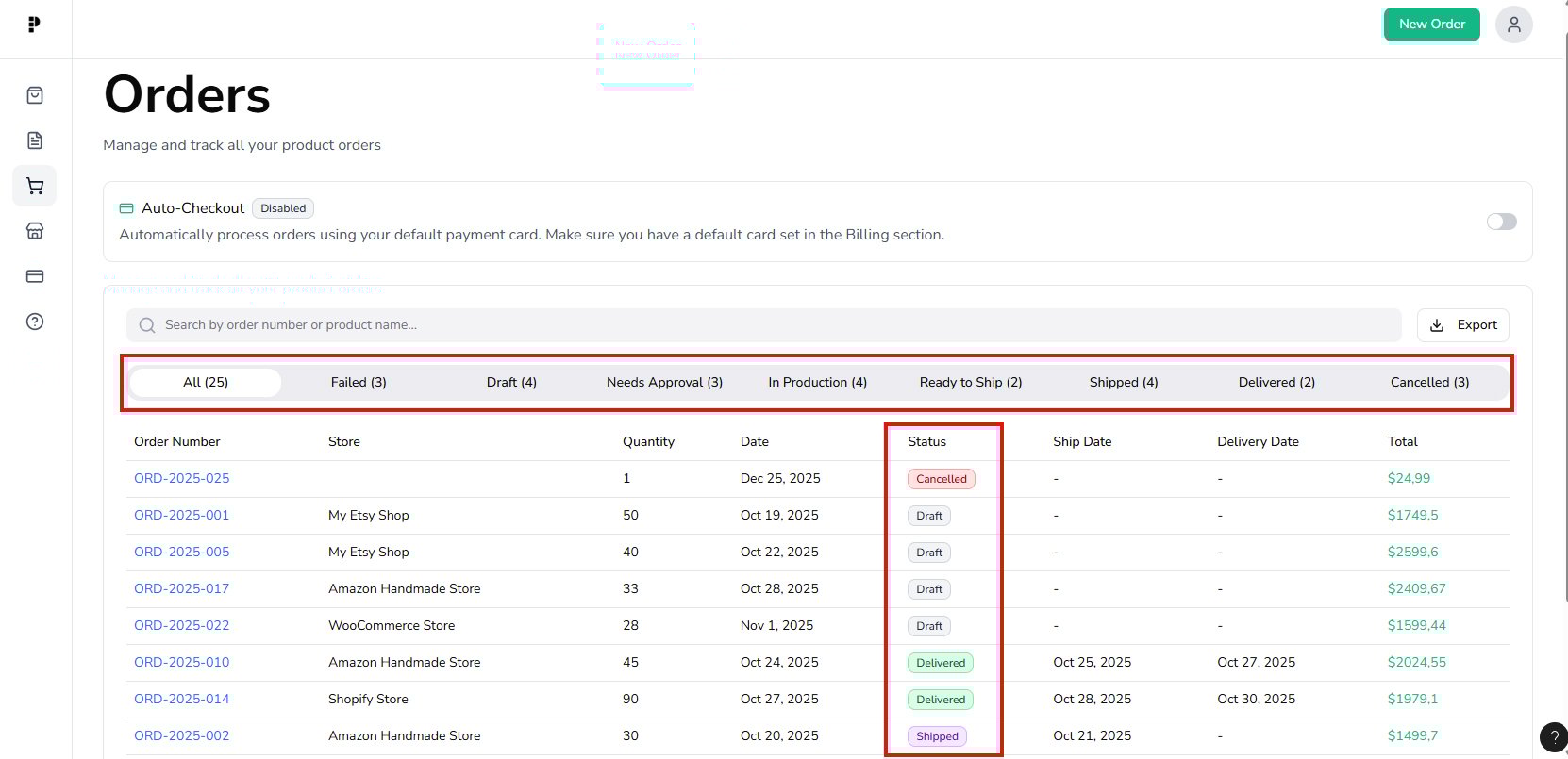Open the shopping bag products sidebar icon

click(x=35, y=95)
